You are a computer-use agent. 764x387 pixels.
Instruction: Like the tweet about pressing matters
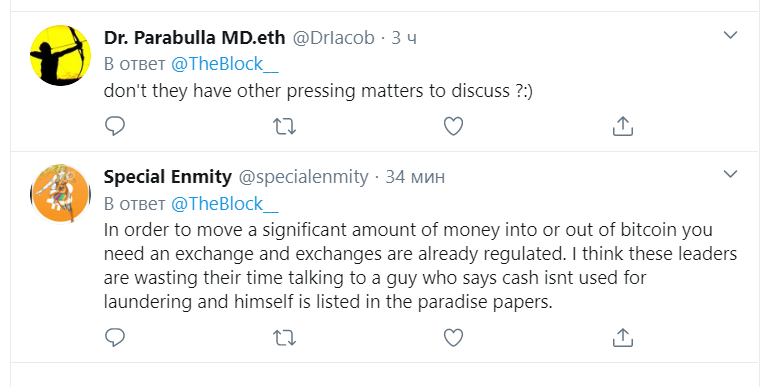(x=453, y=126)
